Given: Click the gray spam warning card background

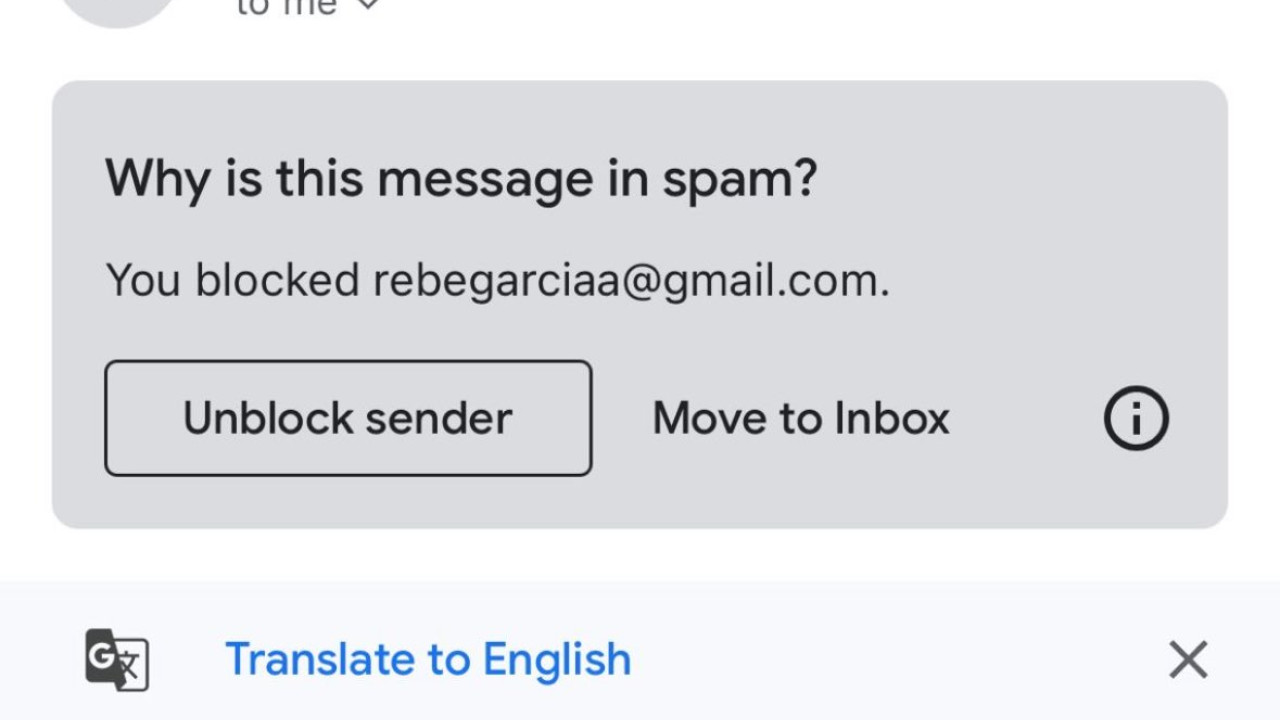Looking at the screenshot, I should tap(1000, 200).
